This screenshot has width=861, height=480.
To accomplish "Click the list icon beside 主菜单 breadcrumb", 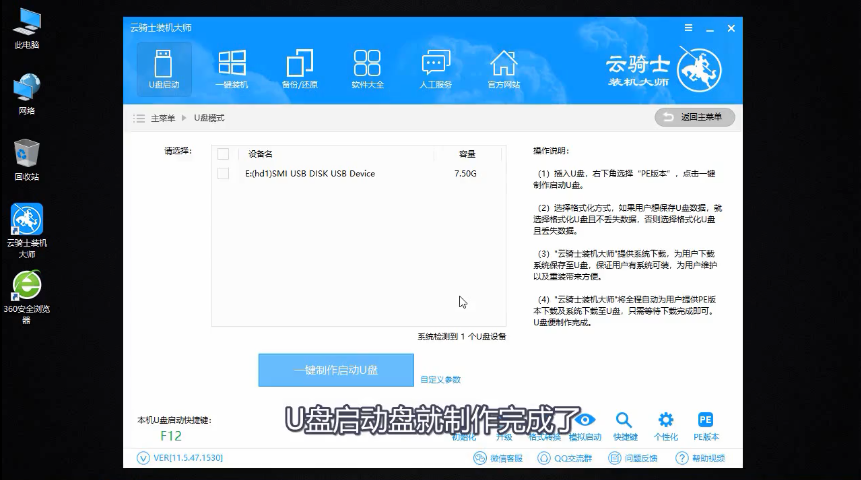I will pos(139,118).
